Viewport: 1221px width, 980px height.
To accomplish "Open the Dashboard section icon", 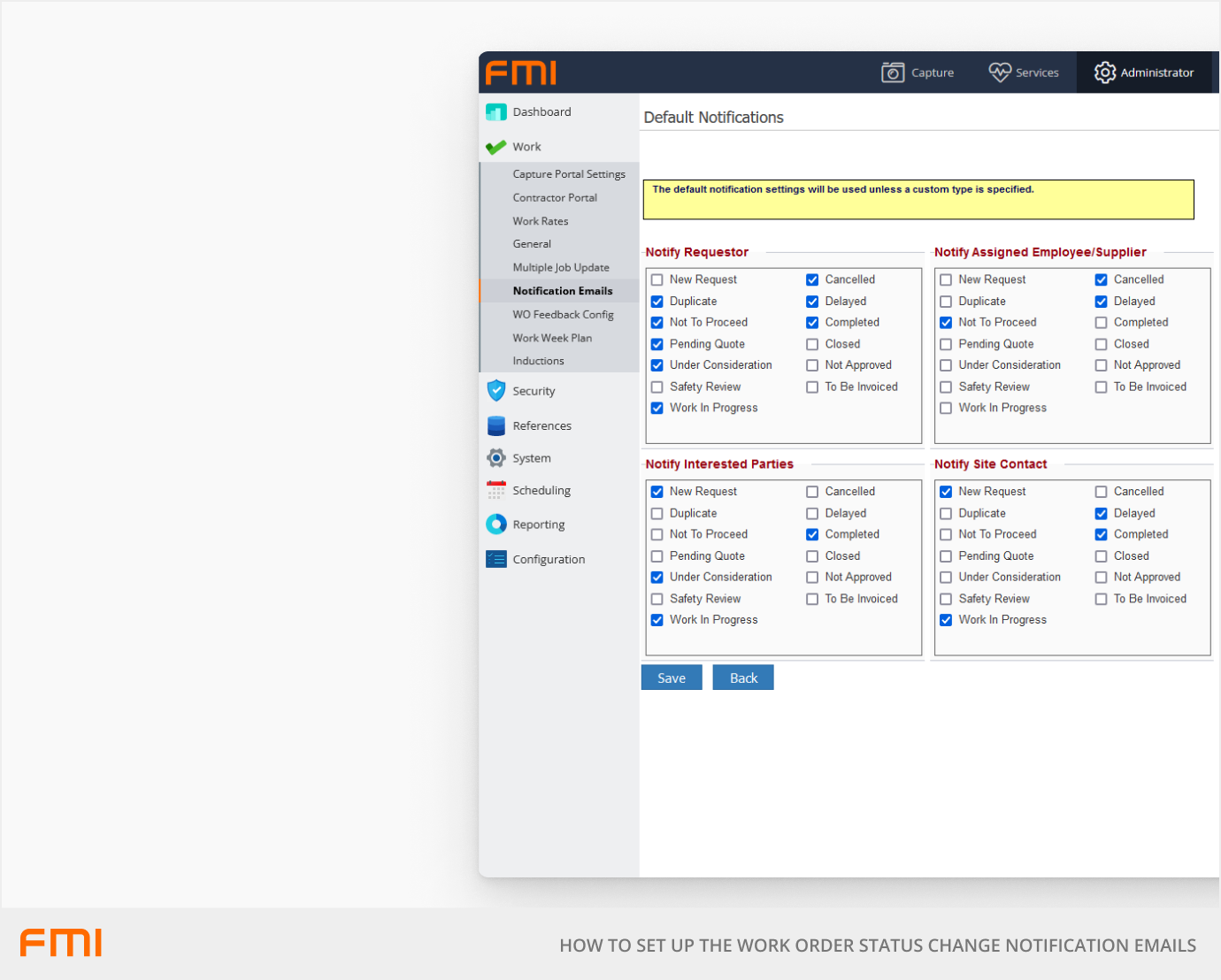I will click(496, 111).
